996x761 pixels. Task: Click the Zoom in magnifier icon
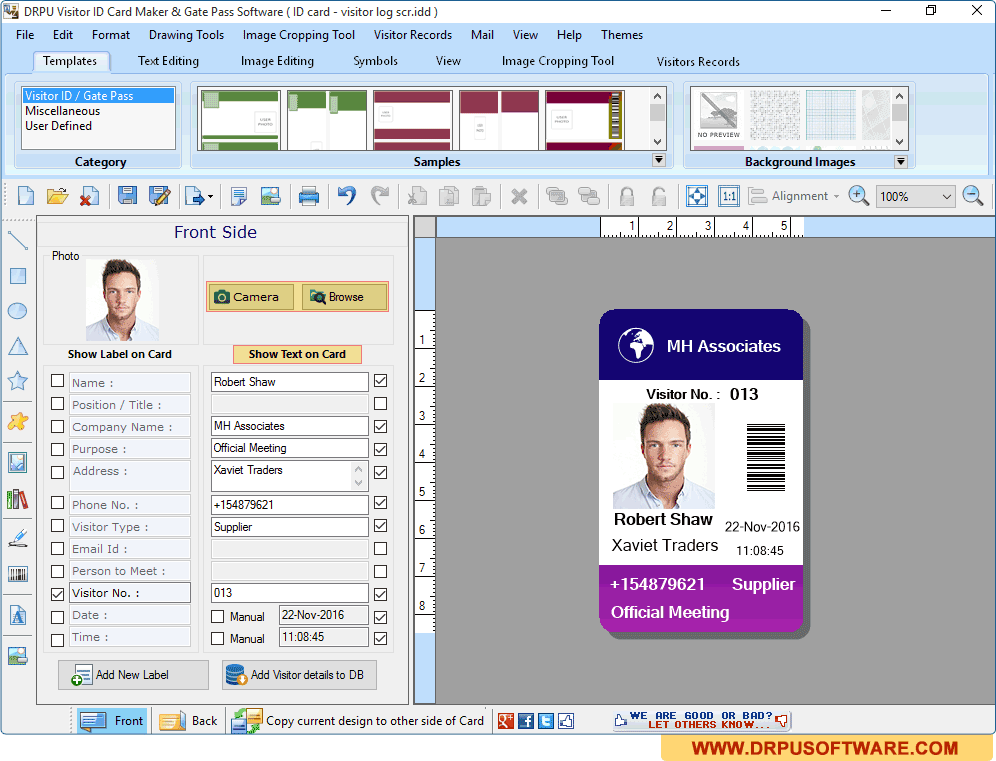[x=858, y=196]
